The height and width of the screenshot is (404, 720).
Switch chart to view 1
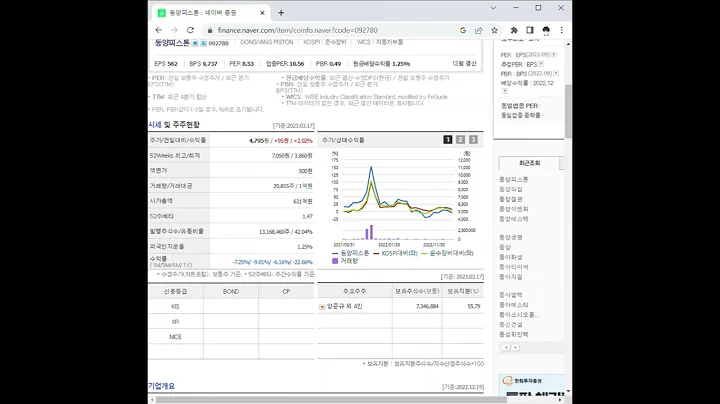(x=448, y=140)
